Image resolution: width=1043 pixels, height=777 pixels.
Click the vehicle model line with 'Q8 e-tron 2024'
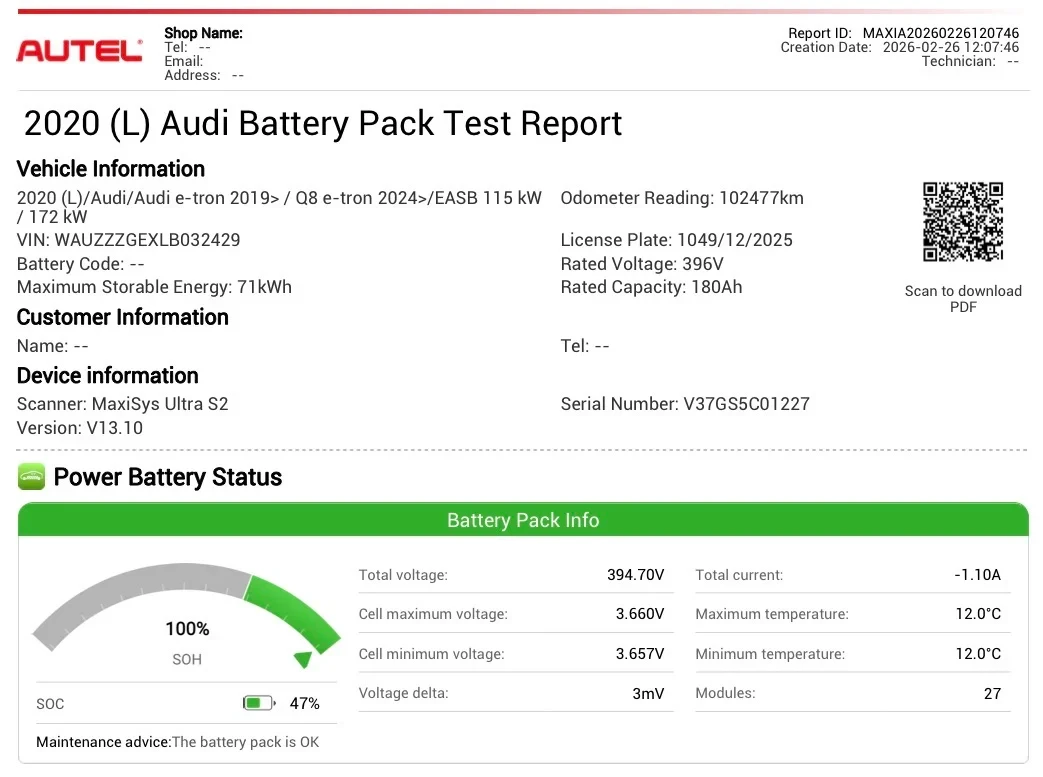279,207
